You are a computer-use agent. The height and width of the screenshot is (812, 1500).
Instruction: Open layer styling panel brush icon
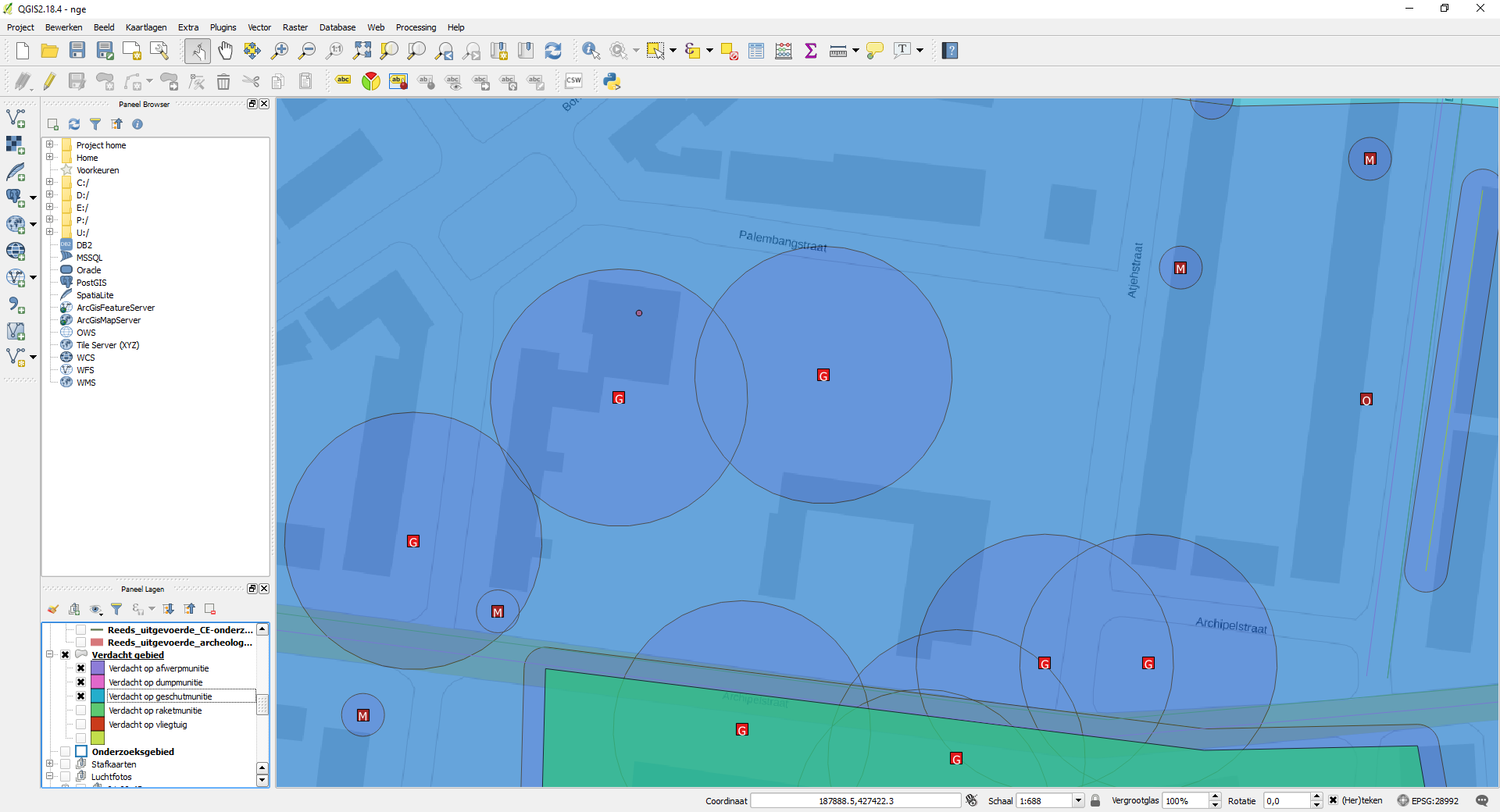tap(53, 609)
